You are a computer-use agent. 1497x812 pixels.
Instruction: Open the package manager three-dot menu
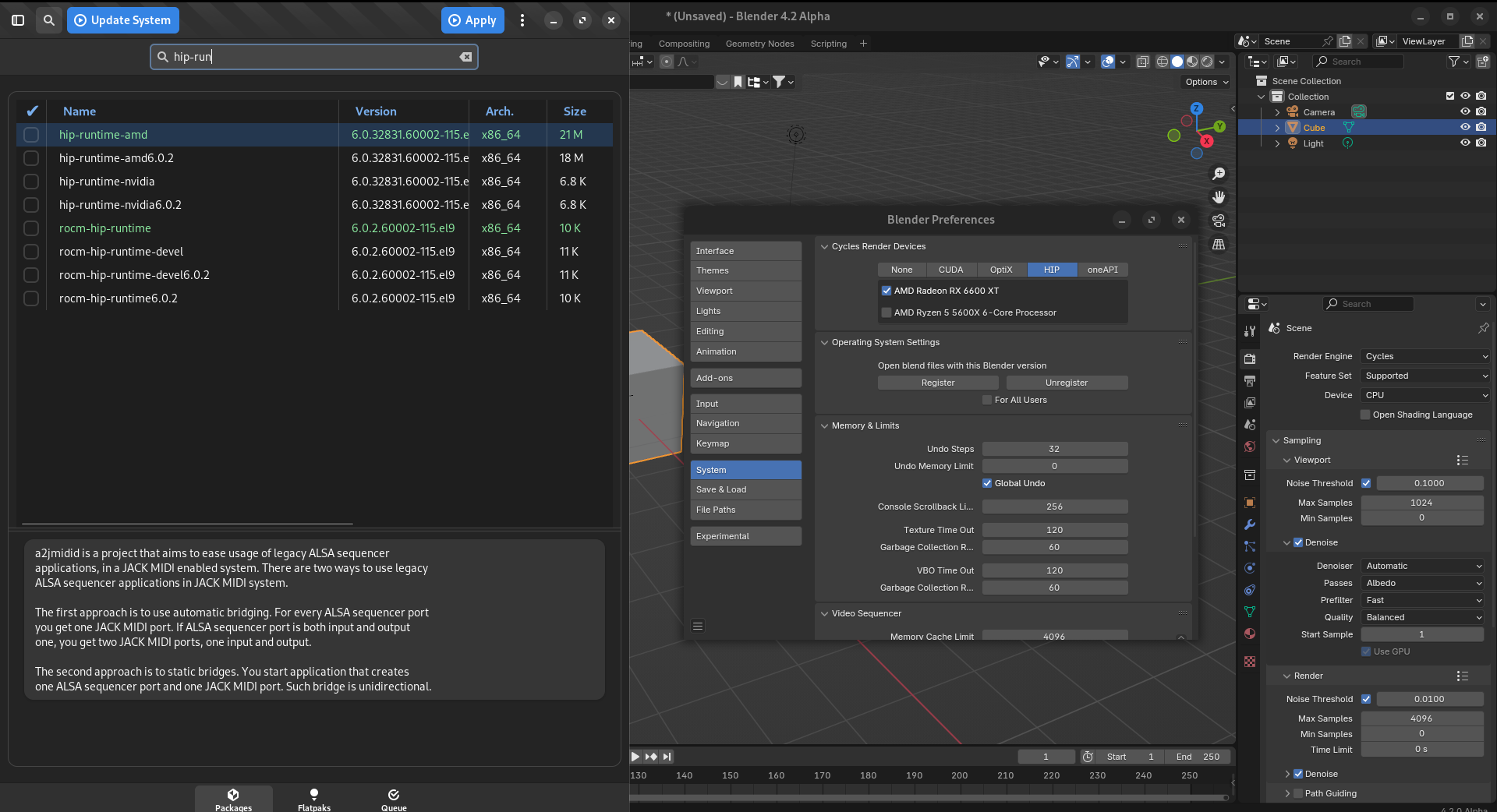tap(522, 20)
